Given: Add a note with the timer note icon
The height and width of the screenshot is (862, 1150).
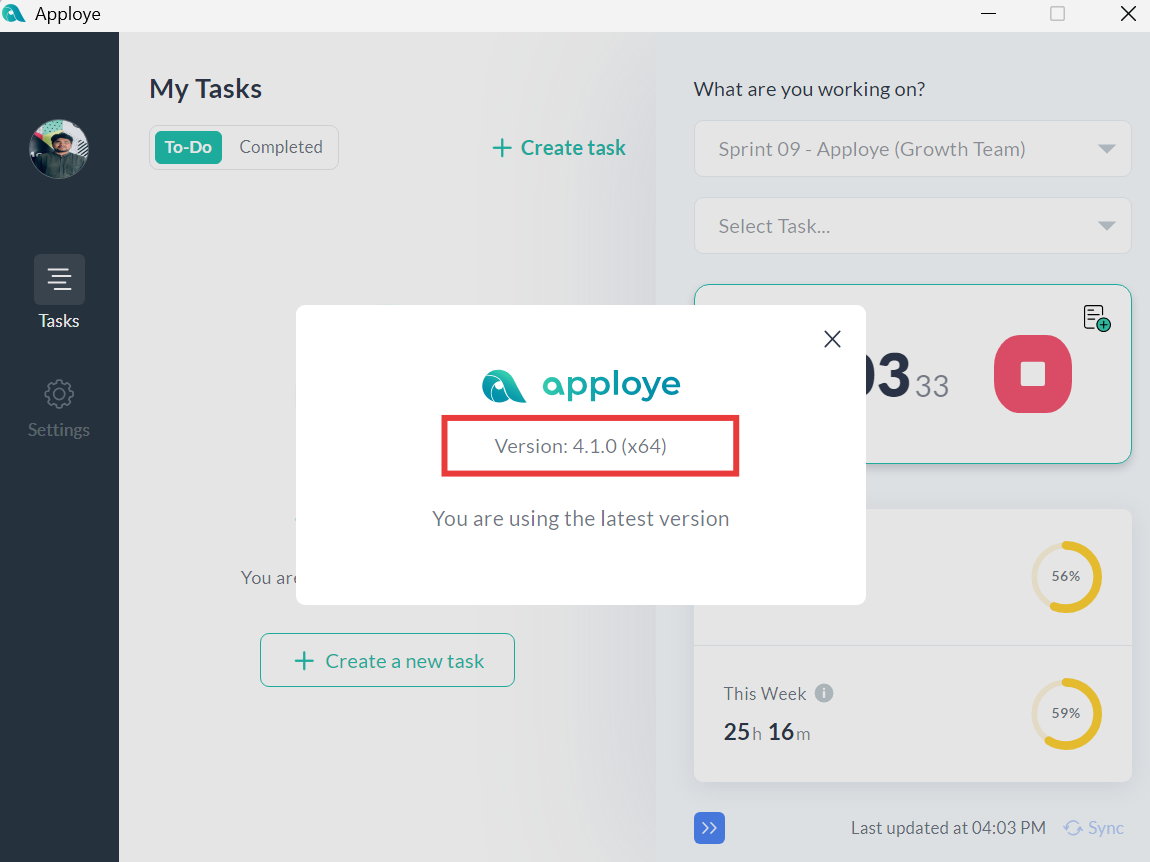Looking at the screenshot, I should [x=1096, y=318].
